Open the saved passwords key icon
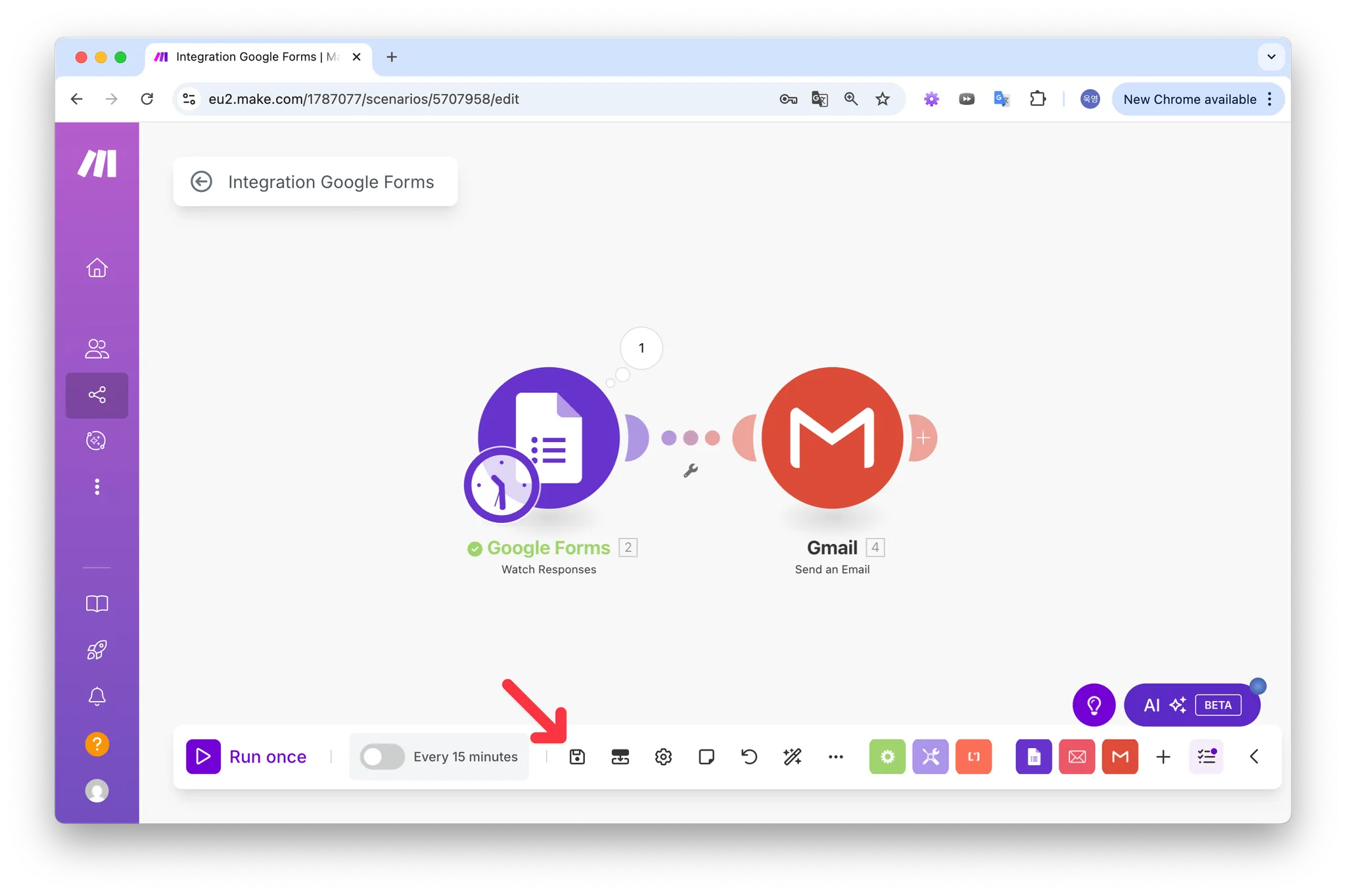 pos(788,99)
